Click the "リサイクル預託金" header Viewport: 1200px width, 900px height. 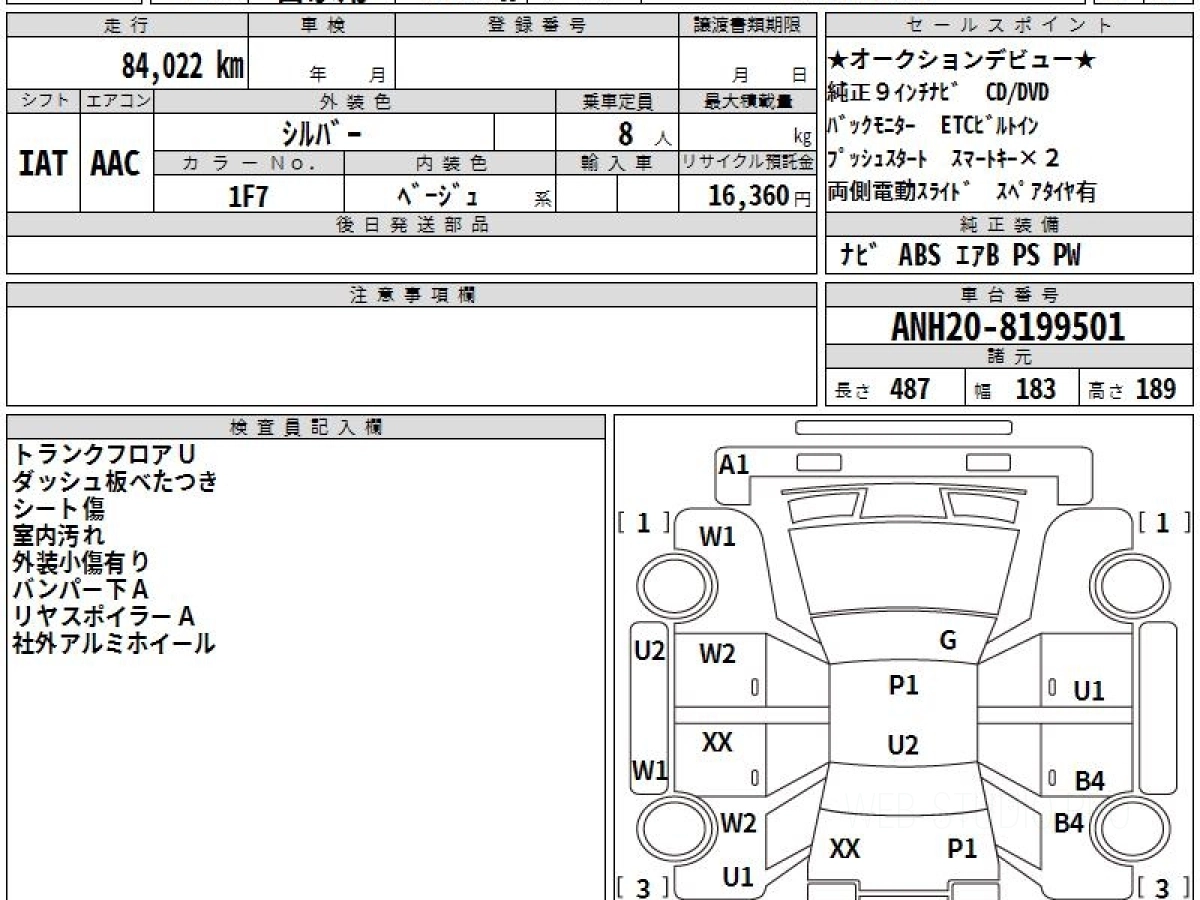[748, 161]
